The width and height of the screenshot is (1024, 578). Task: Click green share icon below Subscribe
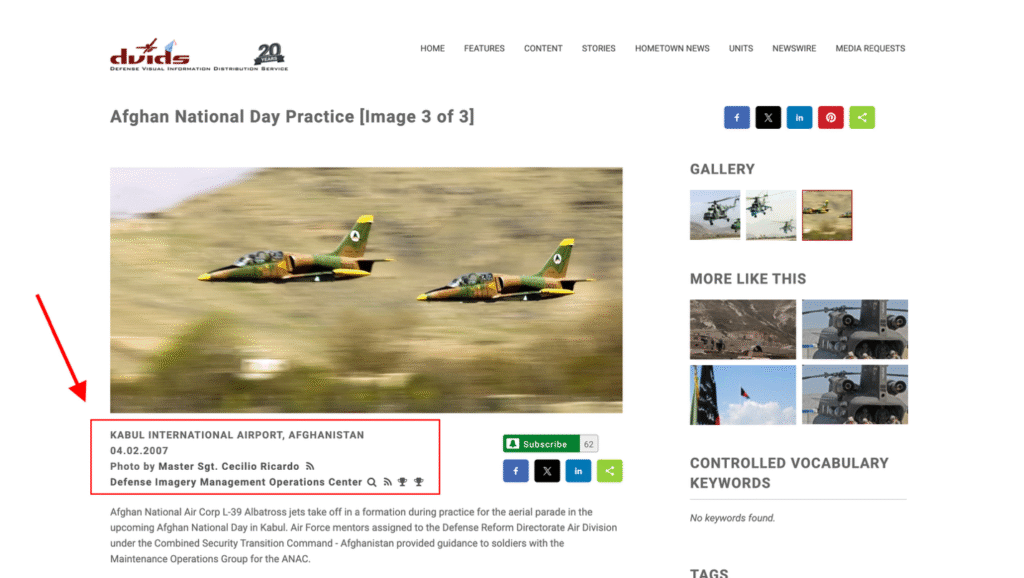[x=609, y=471]
